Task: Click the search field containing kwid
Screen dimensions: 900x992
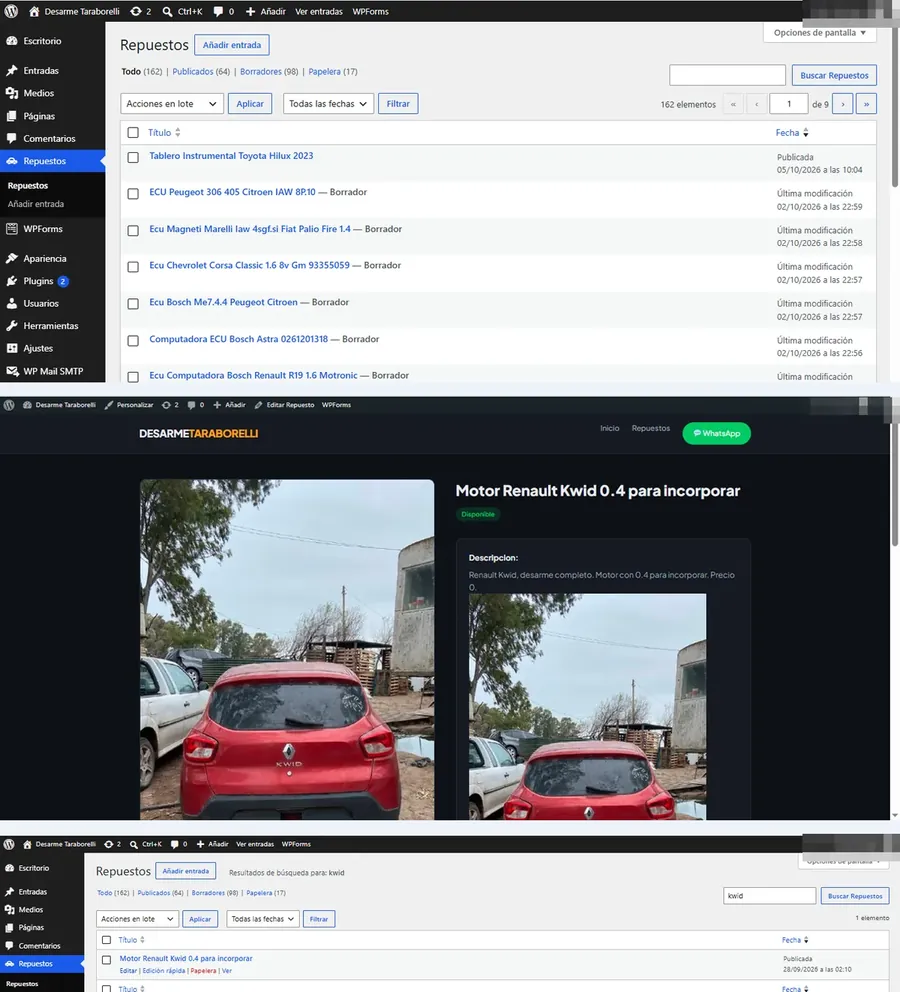Action: (x=769, y=896)
